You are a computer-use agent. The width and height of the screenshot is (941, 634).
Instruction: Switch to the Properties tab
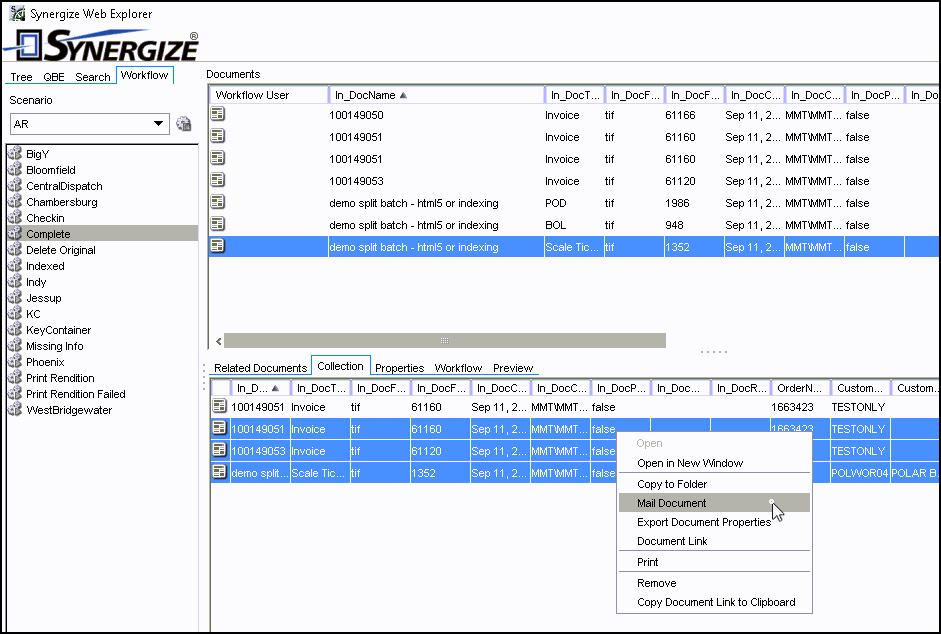(x=399, y=367)
